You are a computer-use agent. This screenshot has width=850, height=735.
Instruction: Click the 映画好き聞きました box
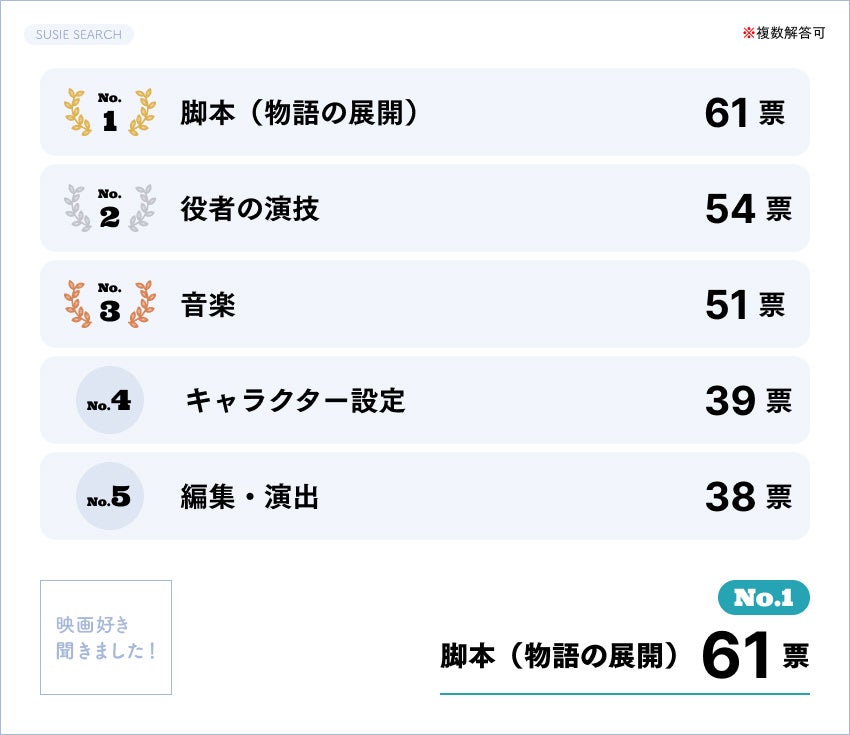pos(106,637)
